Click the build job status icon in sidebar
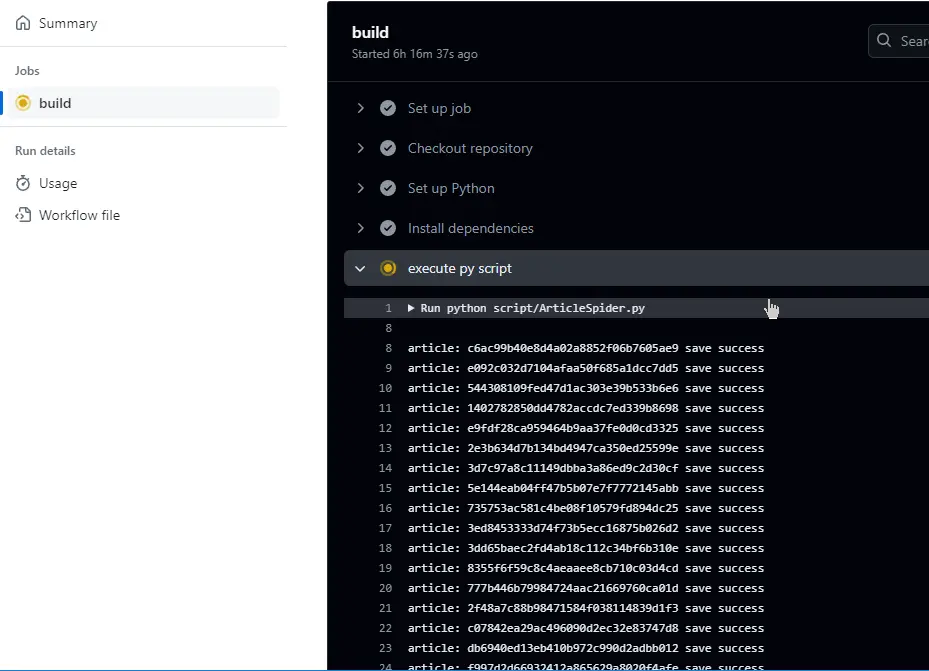 click(23, 103)
